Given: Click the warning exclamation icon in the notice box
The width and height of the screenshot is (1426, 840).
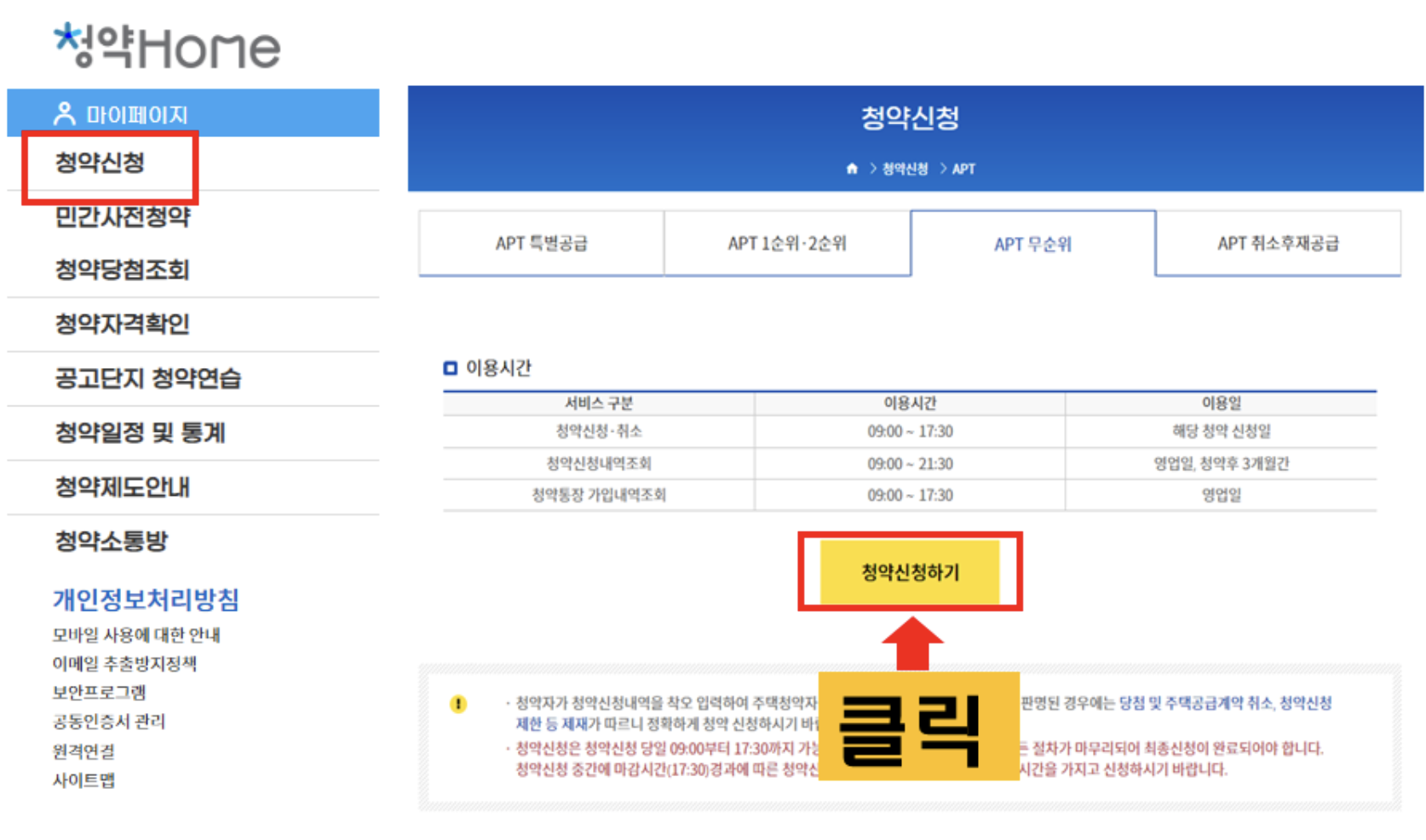Looking at the screenshot, I should tap(458, 705).
